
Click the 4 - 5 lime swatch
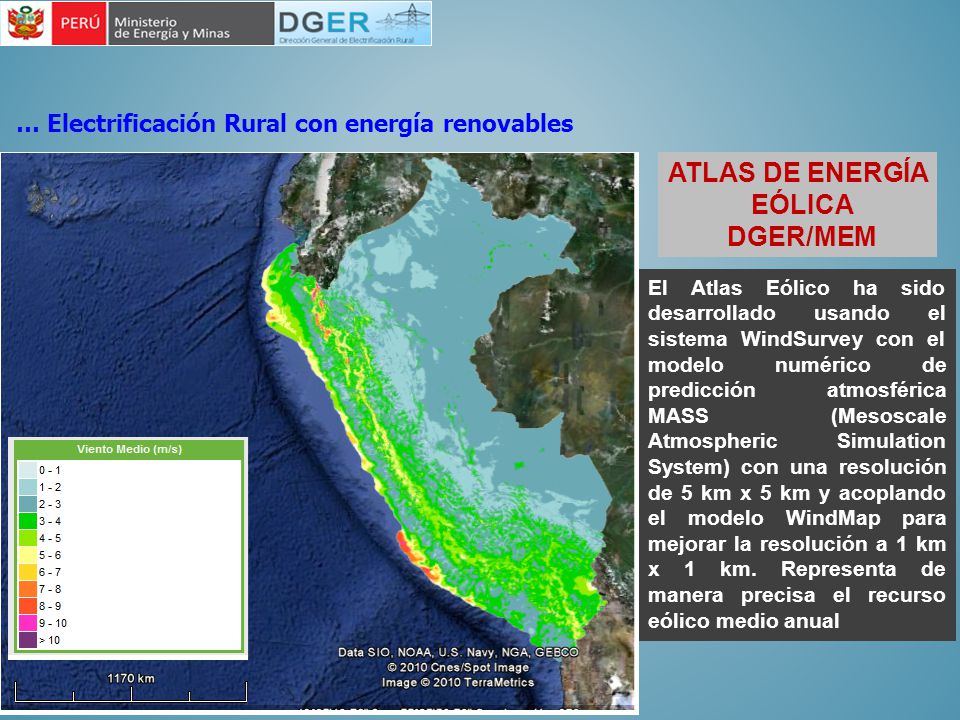(x=28, y=538)
